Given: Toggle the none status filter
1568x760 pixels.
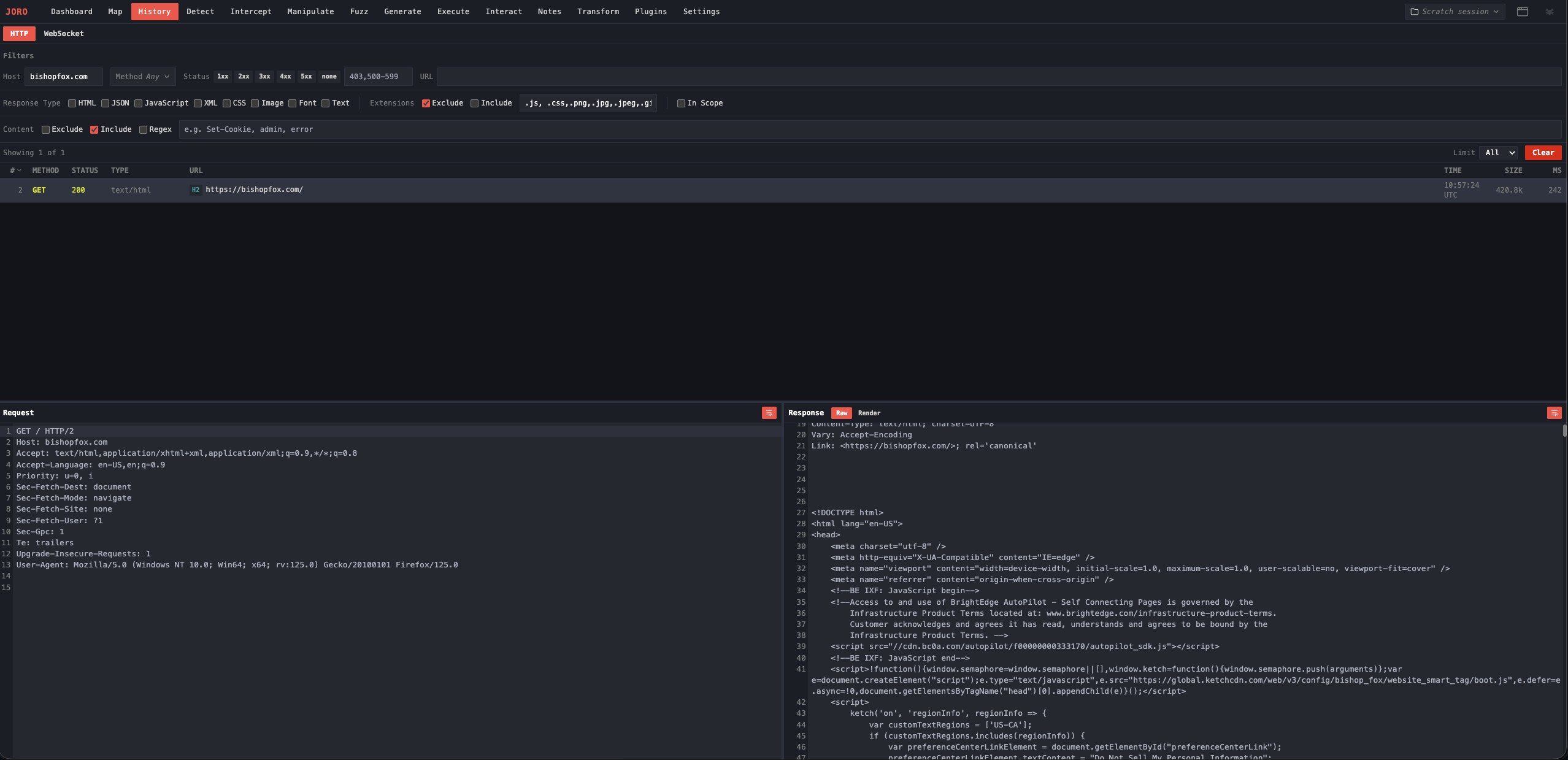Looking at the screenshot, I should [329, 77].
